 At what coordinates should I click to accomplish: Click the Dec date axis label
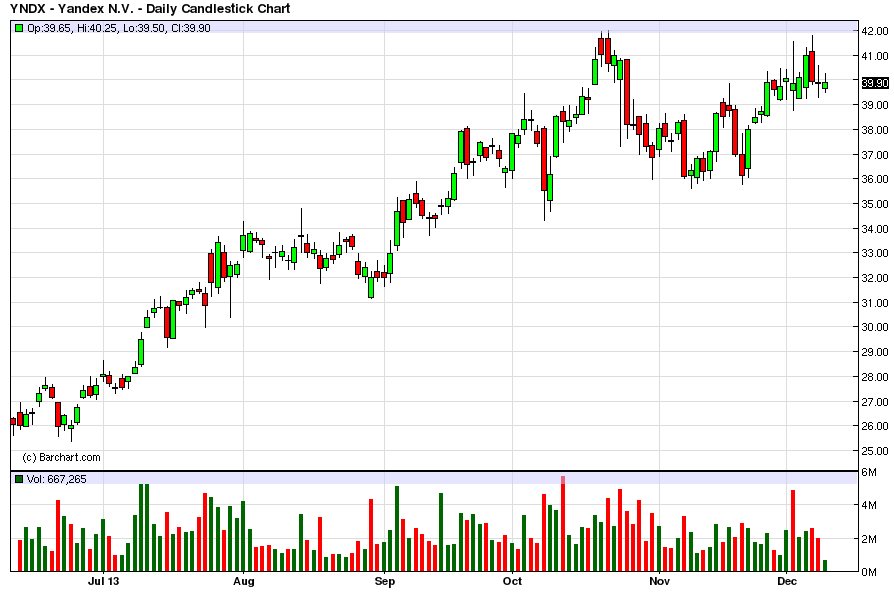click(787, 581)
